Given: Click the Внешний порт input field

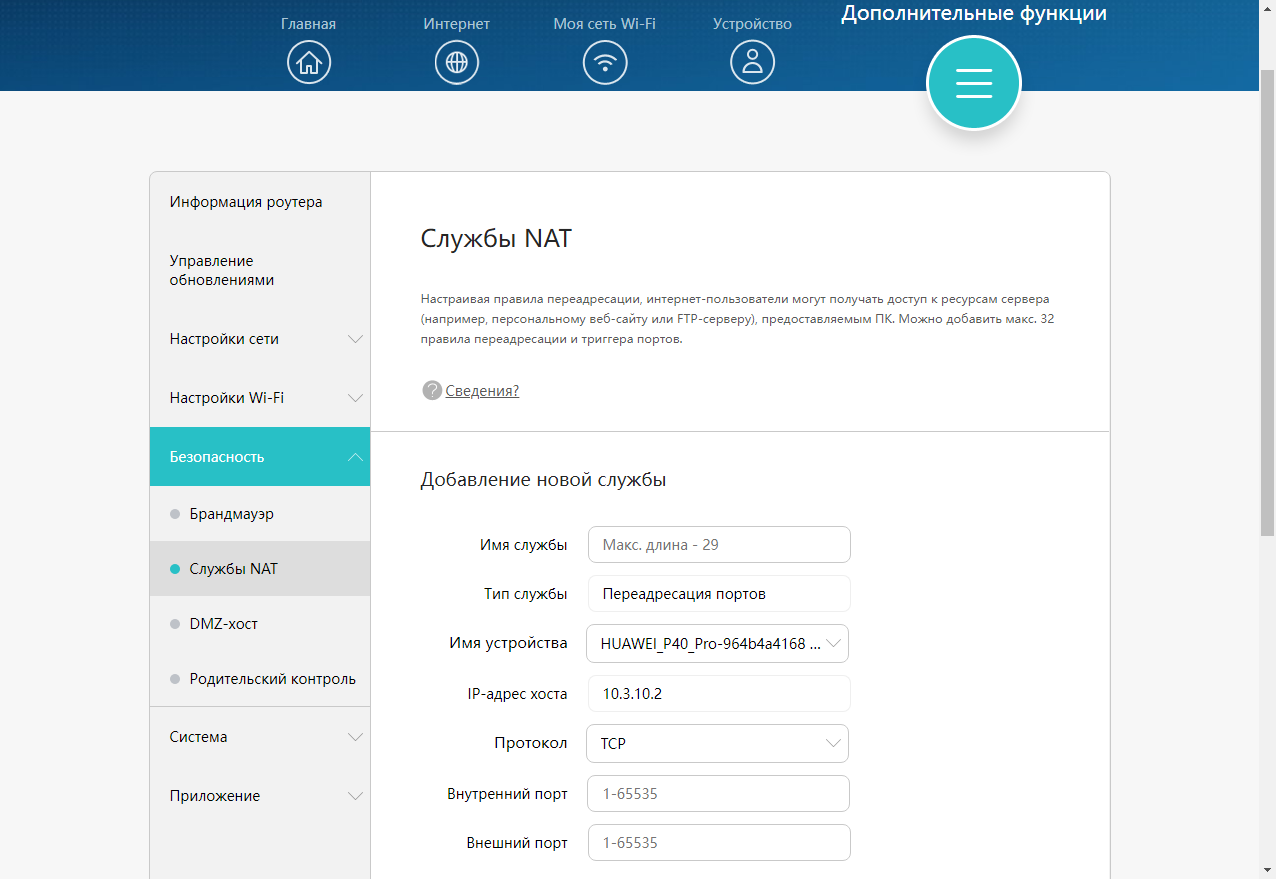Looking at the screenshot, I should 719,842.
